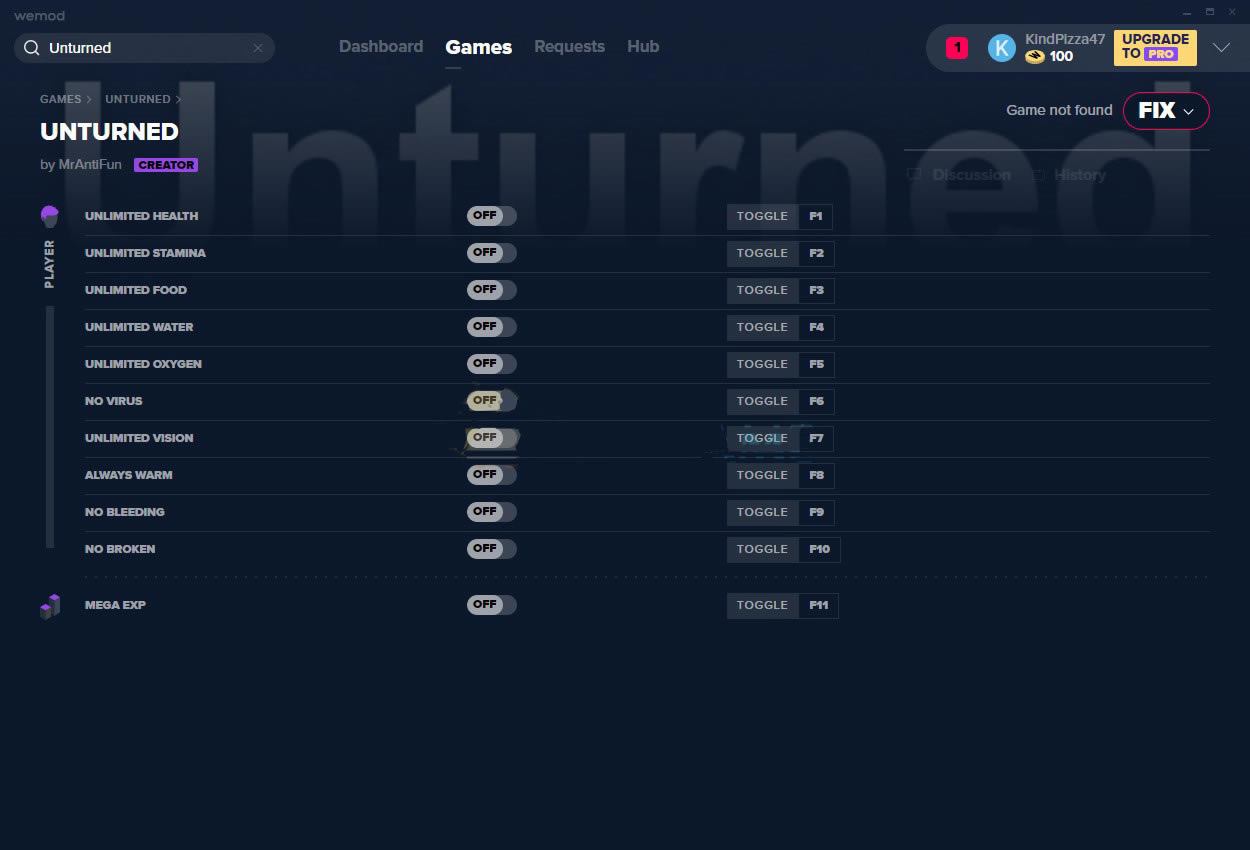This screenshot has width=1250, height=850.
Task: Enable the Unlimited Health switch
Action: [x=491, y=215]
